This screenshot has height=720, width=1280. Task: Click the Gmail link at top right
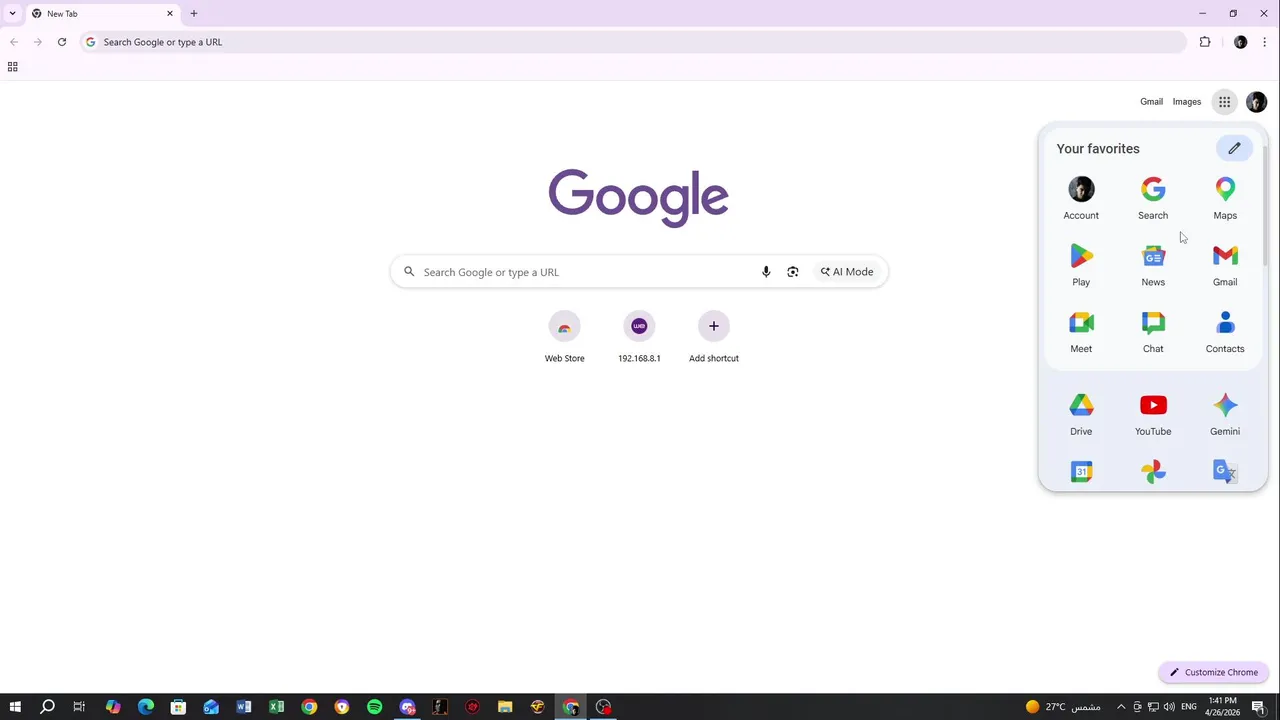(x=1151, y=101)
